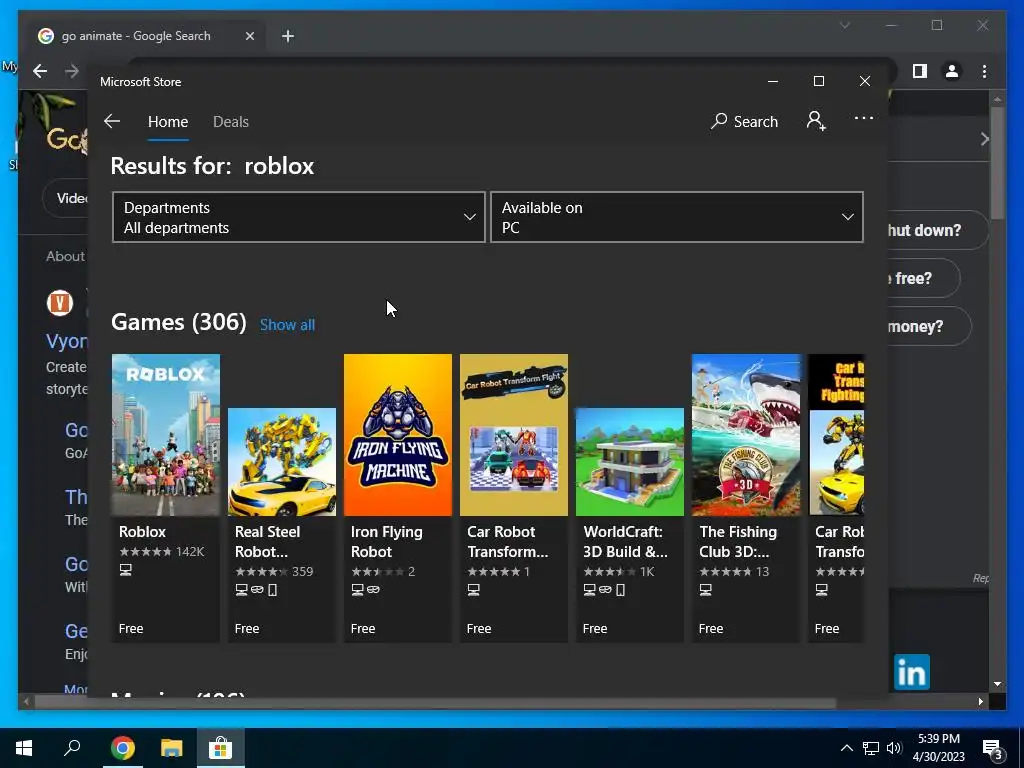Maximize the Microsoft Store window

point(819,81)
